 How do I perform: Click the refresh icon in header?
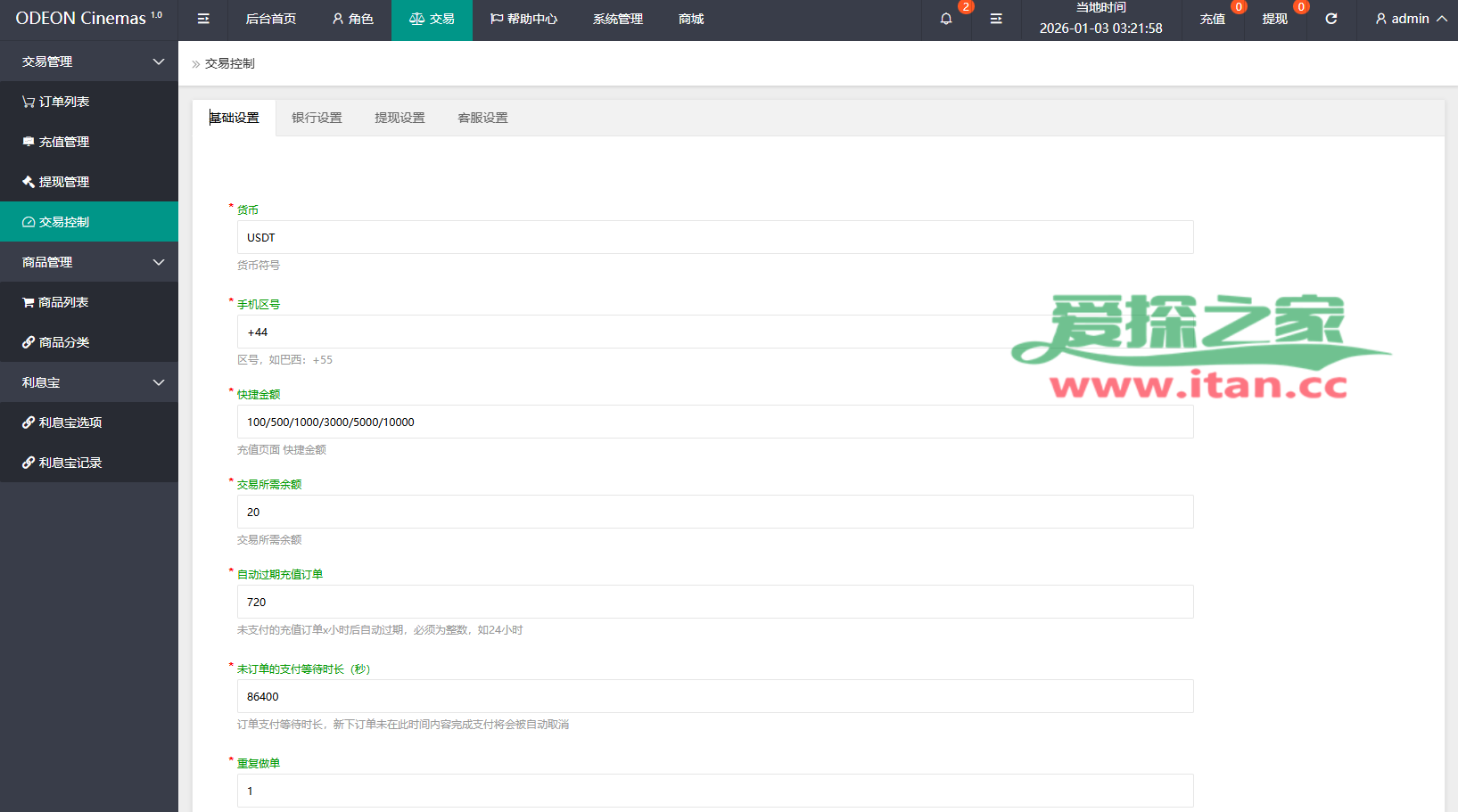[1330, 19]
